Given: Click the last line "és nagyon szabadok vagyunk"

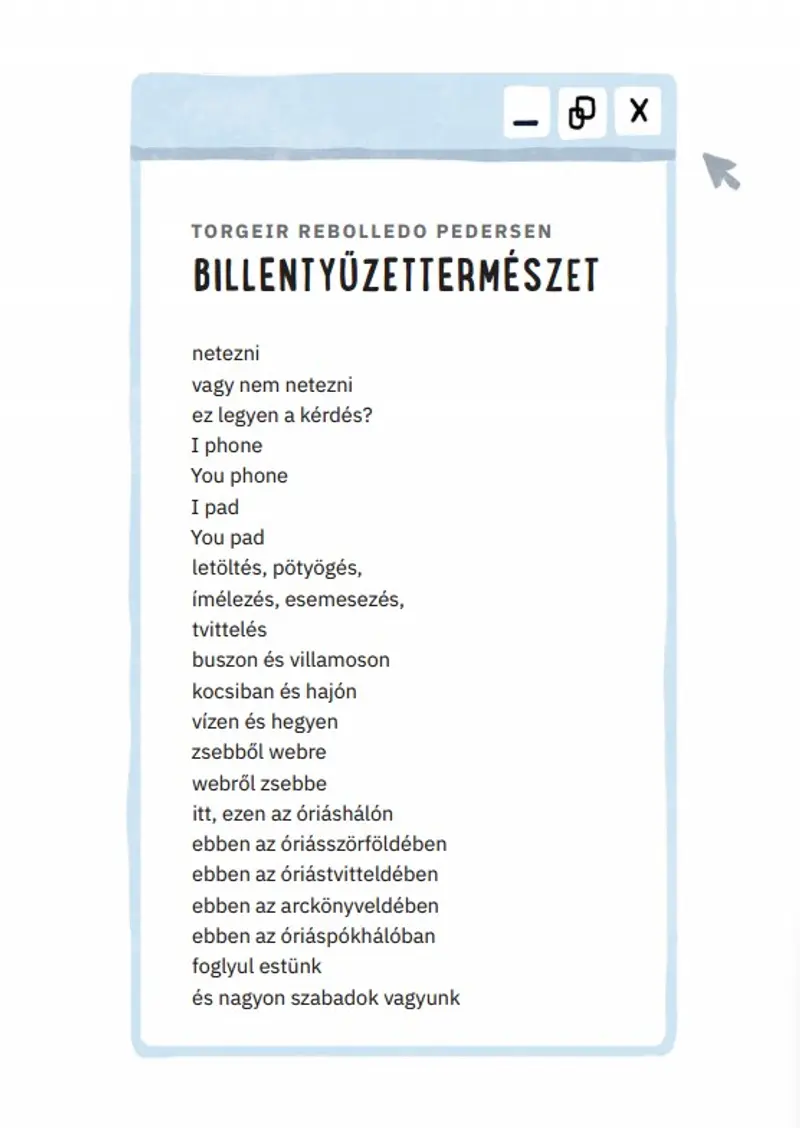Looking at the screenshot, I should [326, 998].
